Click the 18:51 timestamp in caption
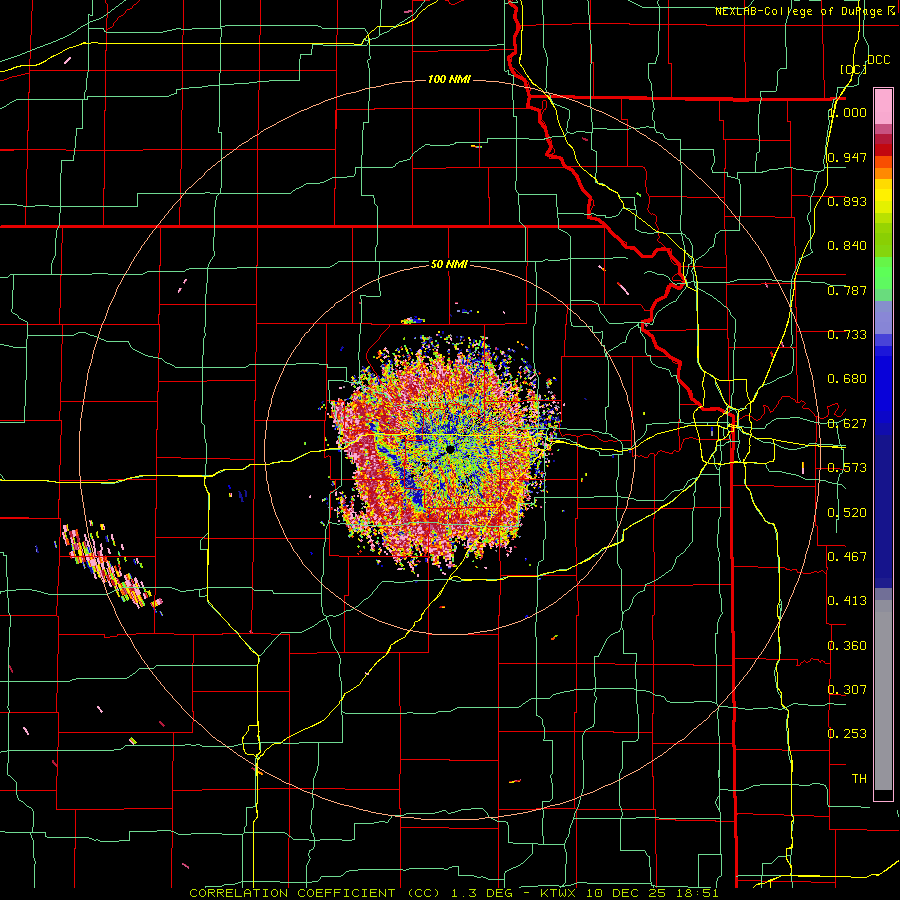This screenshot has width=900, height=900. [697, 893]
